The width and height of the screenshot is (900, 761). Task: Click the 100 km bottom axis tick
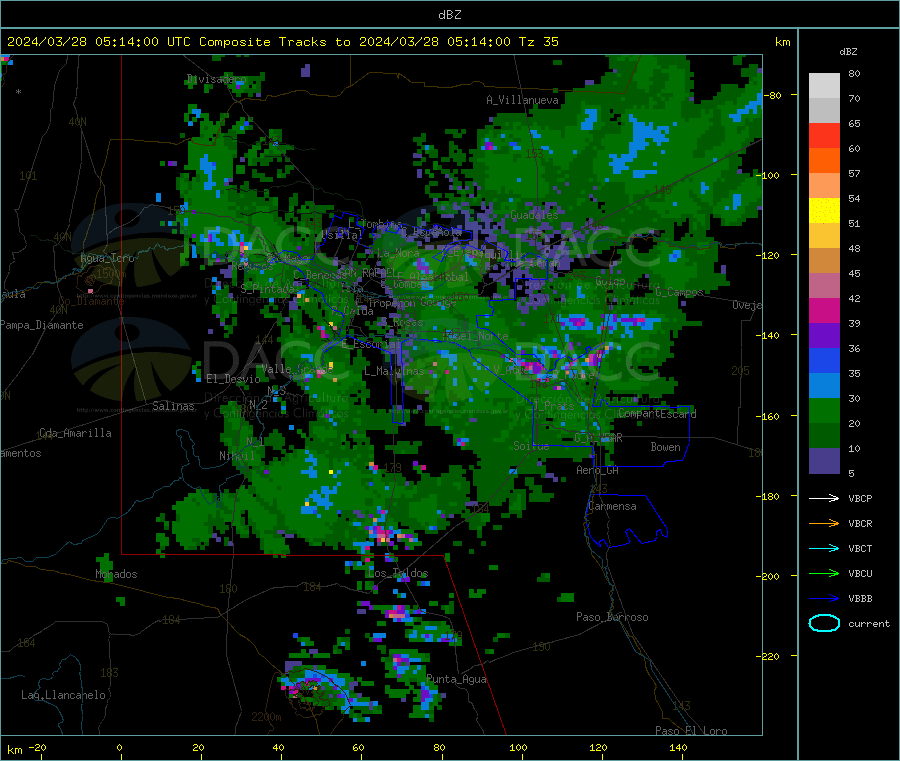(x=518, y=747)
